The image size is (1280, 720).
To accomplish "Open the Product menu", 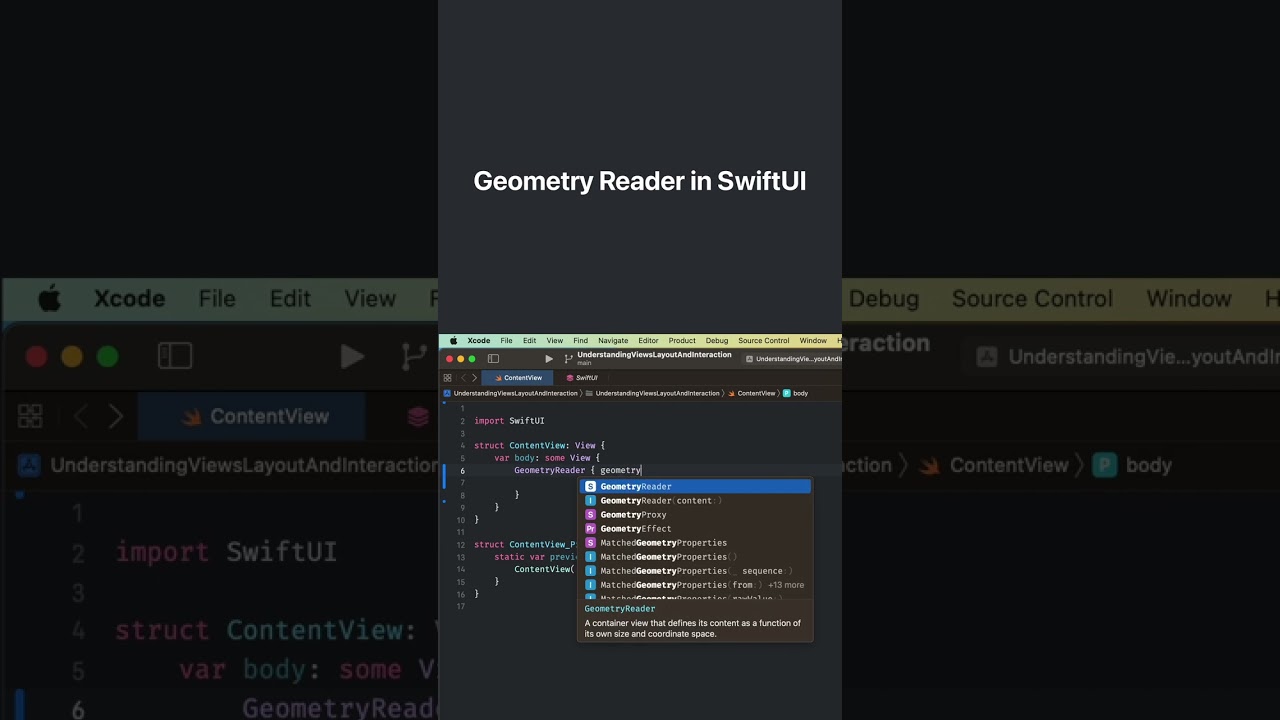I will tap(682, 341).
